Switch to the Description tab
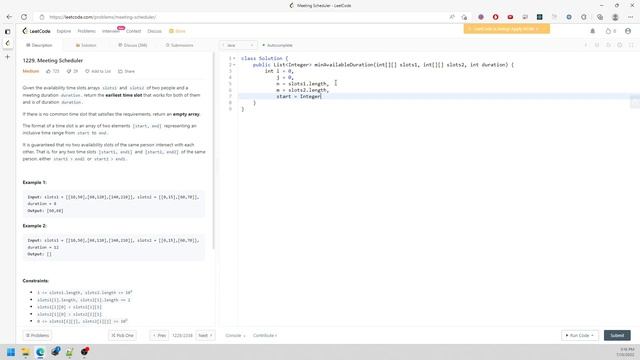The height and width of the screenshot is (360, 640). [39, 45]
